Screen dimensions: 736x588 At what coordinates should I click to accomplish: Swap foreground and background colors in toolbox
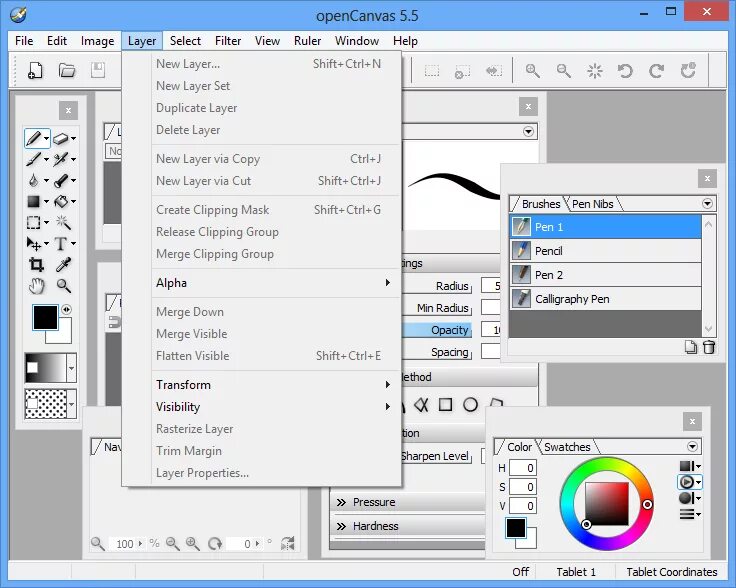click(66, 309)
